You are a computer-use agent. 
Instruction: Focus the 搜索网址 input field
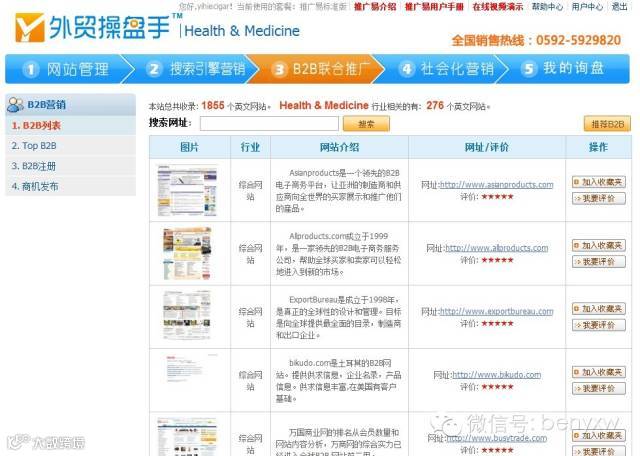point(269,123)
